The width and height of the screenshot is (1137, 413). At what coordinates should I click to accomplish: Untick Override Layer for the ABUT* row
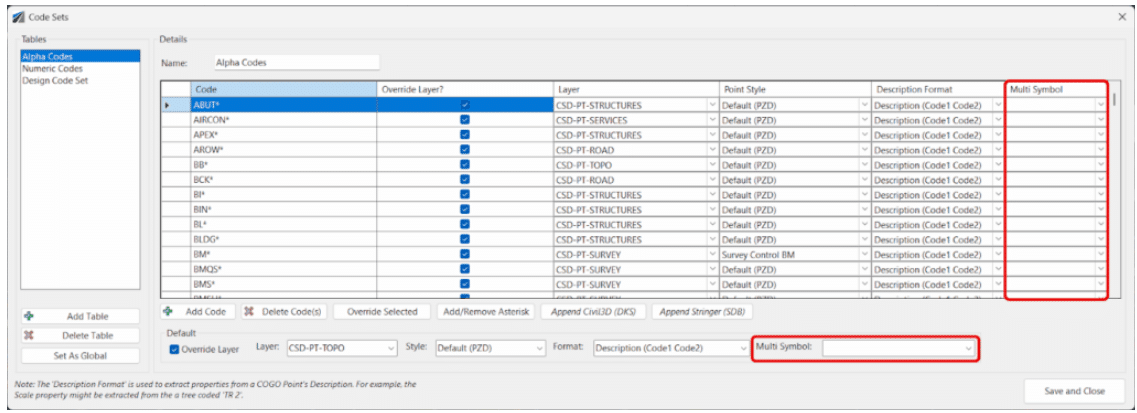click(x=465, y=105)
